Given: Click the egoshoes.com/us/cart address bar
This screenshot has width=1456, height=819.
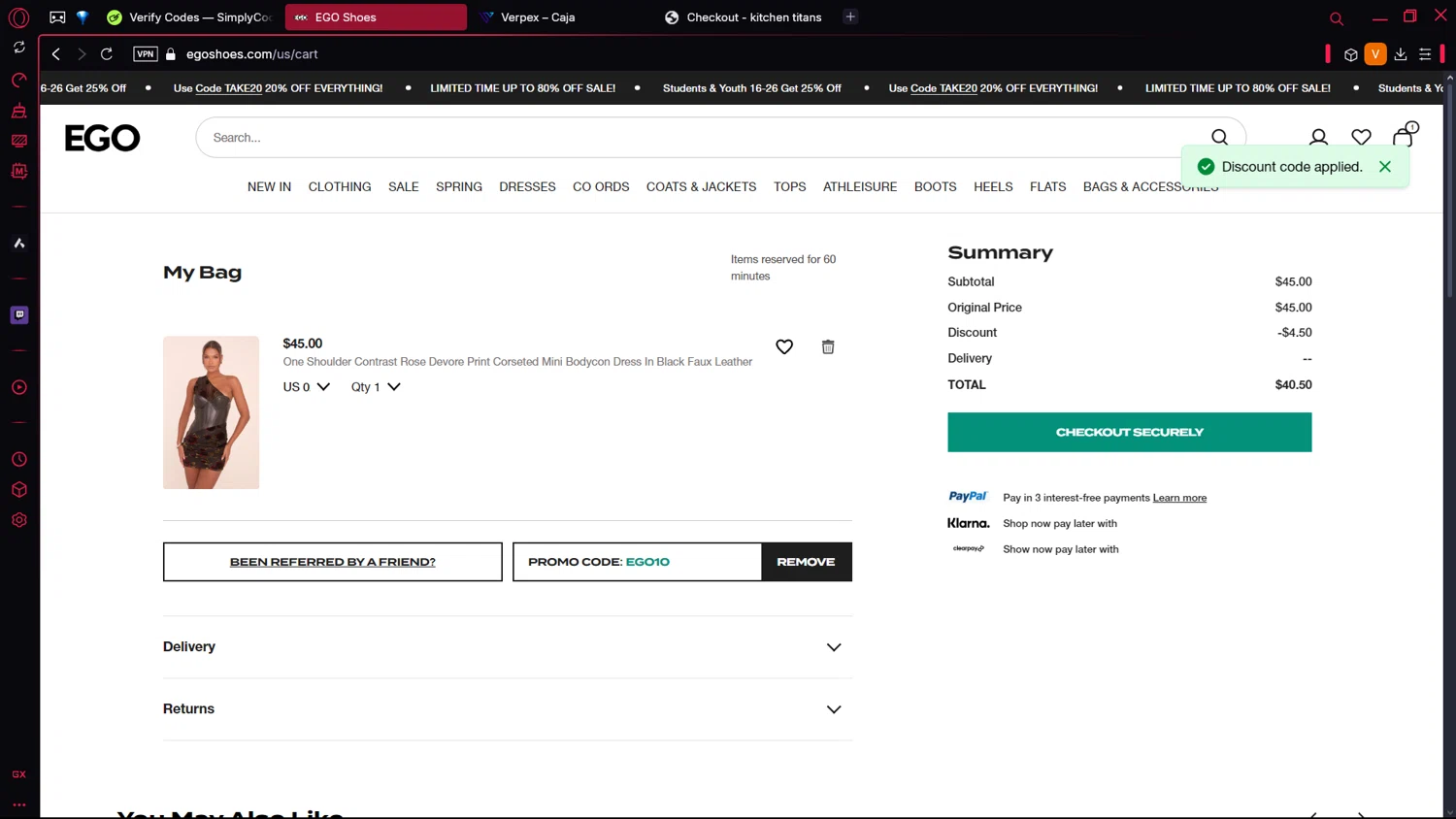Looking at the screenshot, I should click(x=252, y=54).
